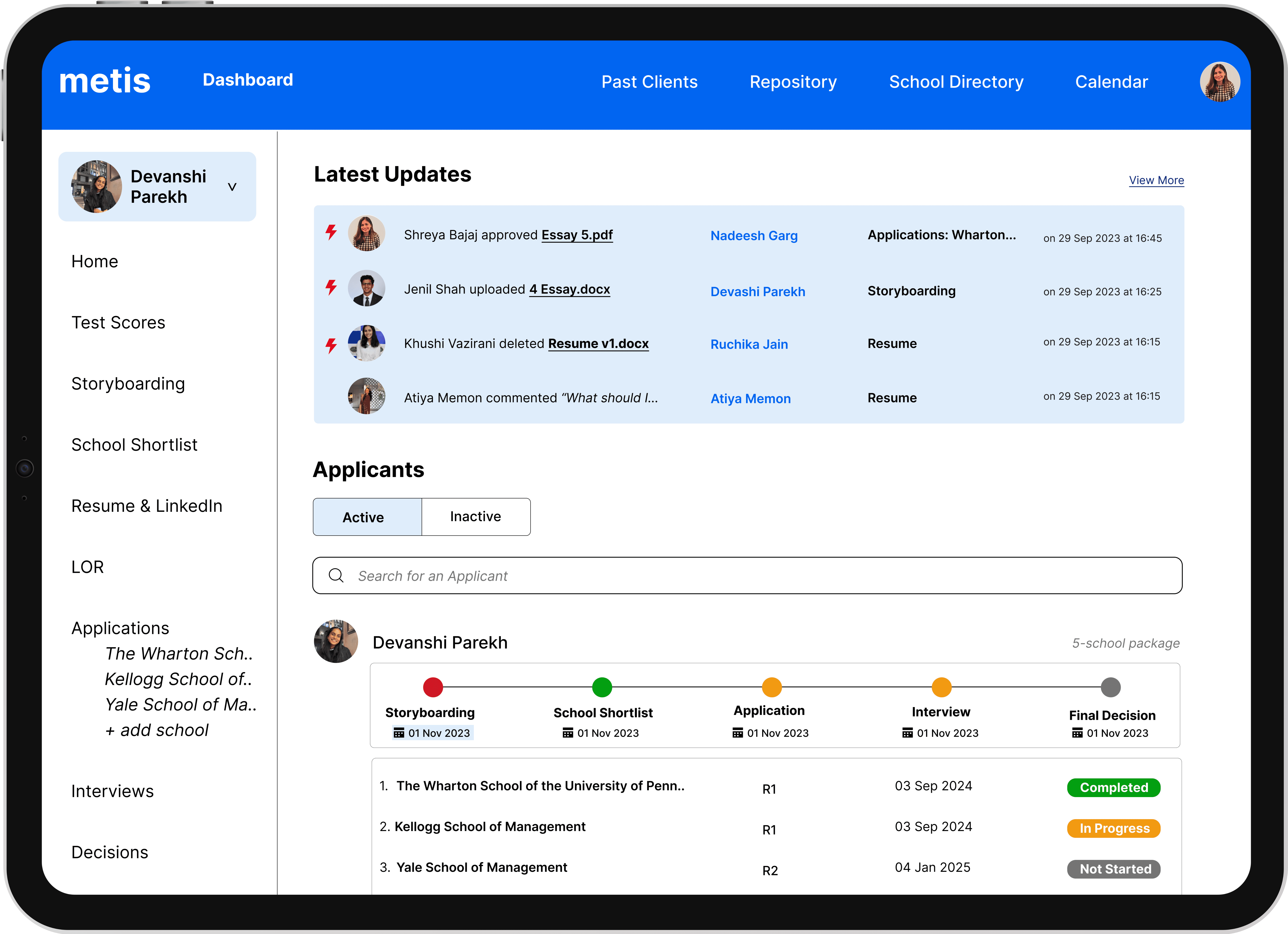Open the 4 Essay.docx link
The width and height of the screenshot is (1288, 934).
tap(570, 290)
